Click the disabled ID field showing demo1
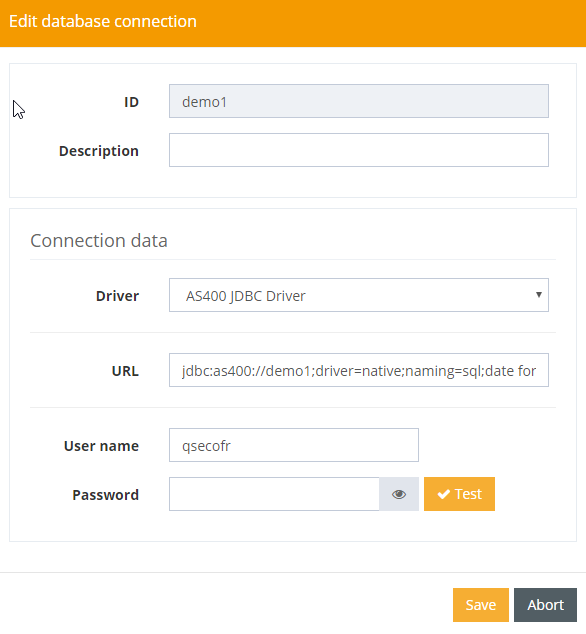 359,101
